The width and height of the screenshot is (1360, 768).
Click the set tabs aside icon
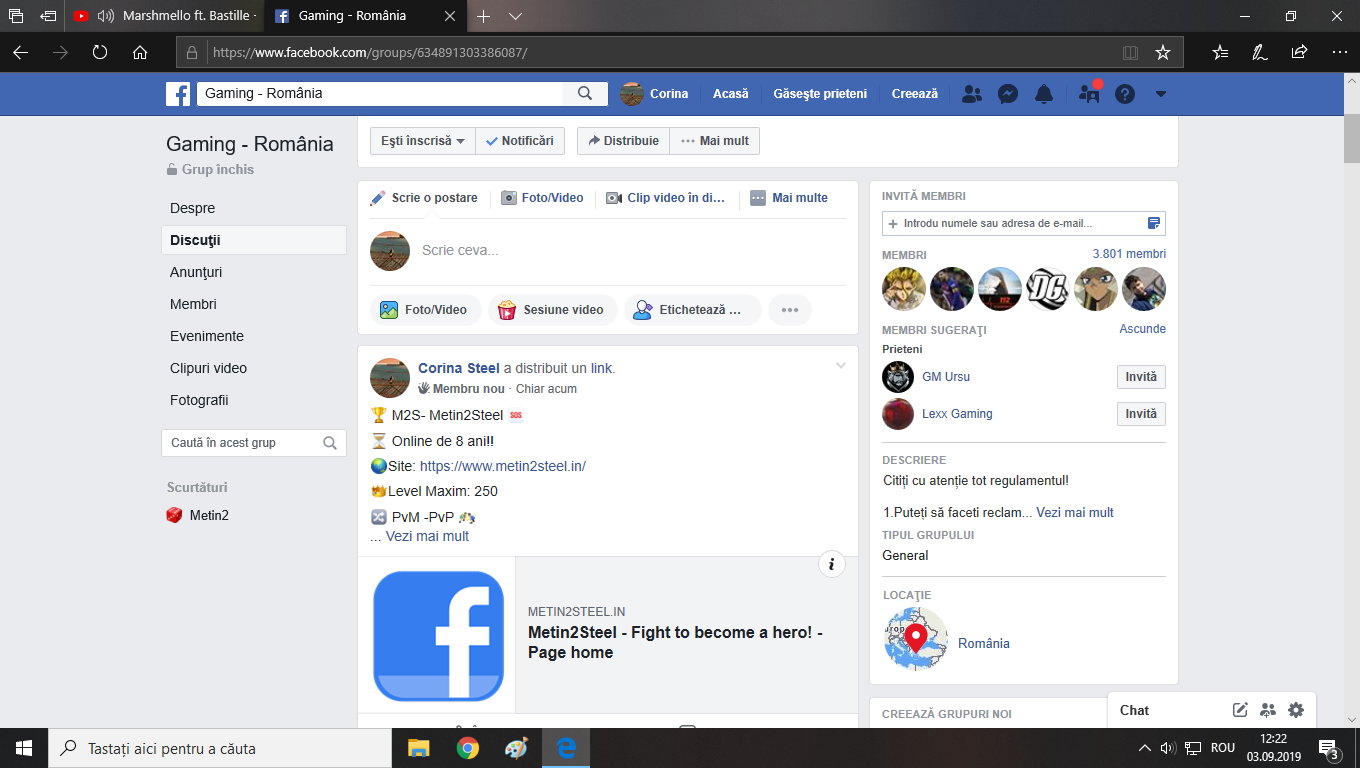click(x=49, y=16)
